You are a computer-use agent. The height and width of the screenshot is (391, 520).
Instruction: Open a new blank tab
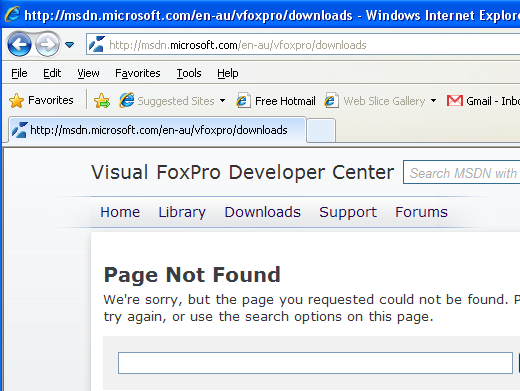coord(321,130)
